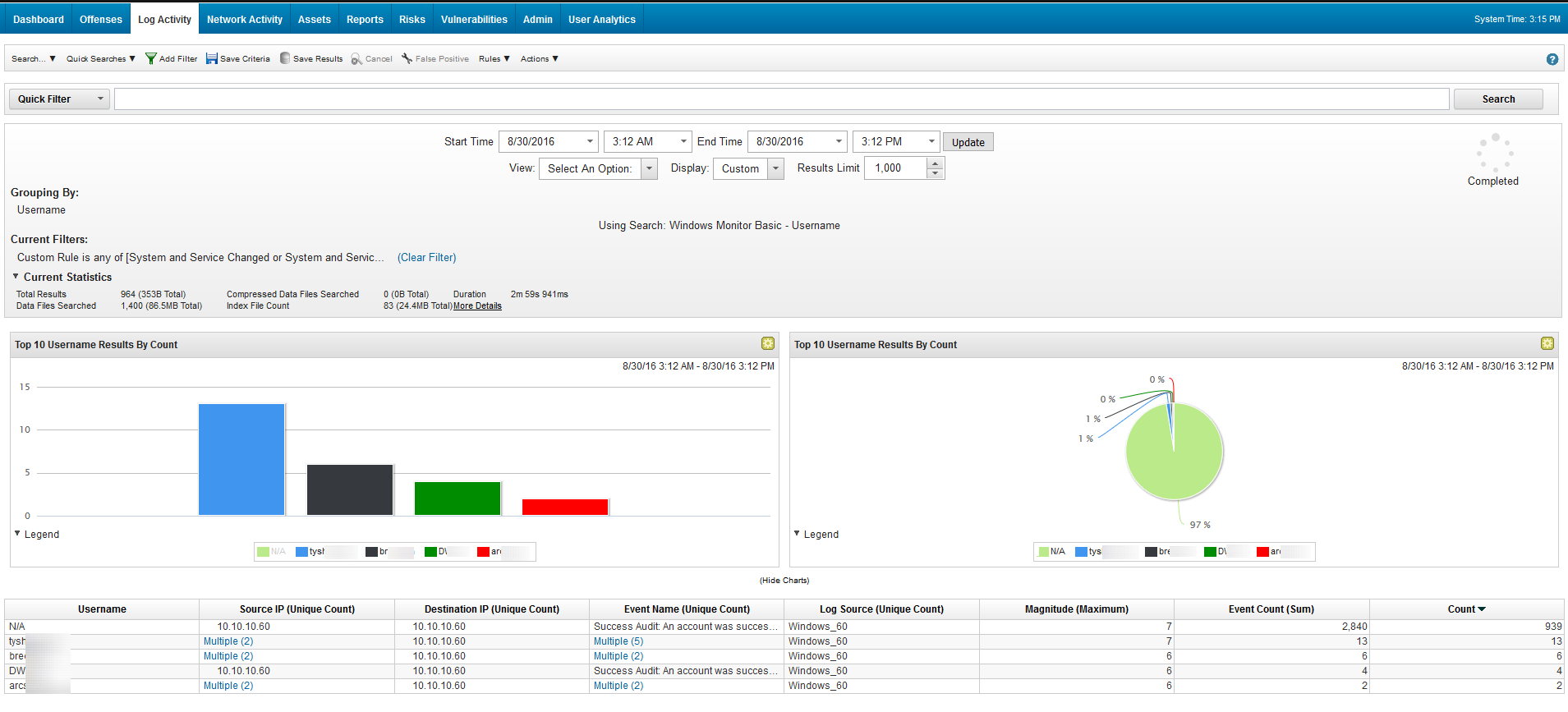
Task: Collapse the bar chart Legend
Action: (17, 534)
